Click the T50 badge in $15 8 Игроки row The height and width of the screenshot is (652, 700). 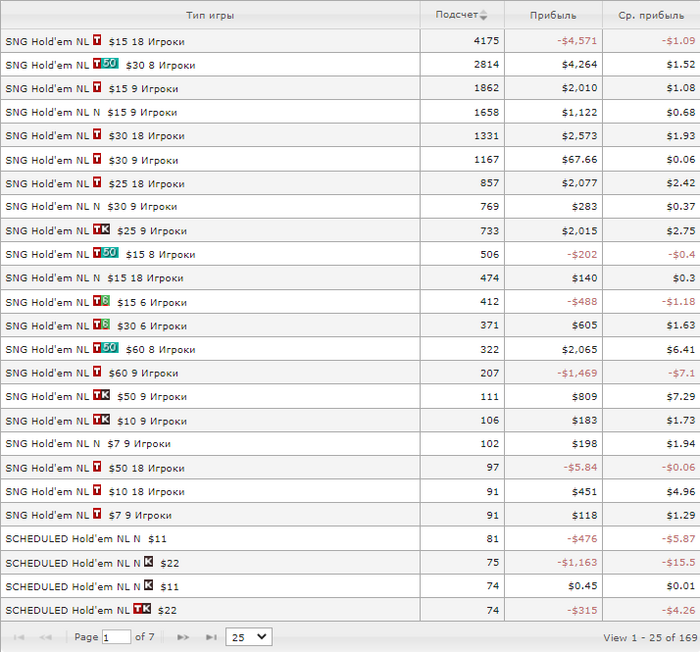tap(106, 253)
